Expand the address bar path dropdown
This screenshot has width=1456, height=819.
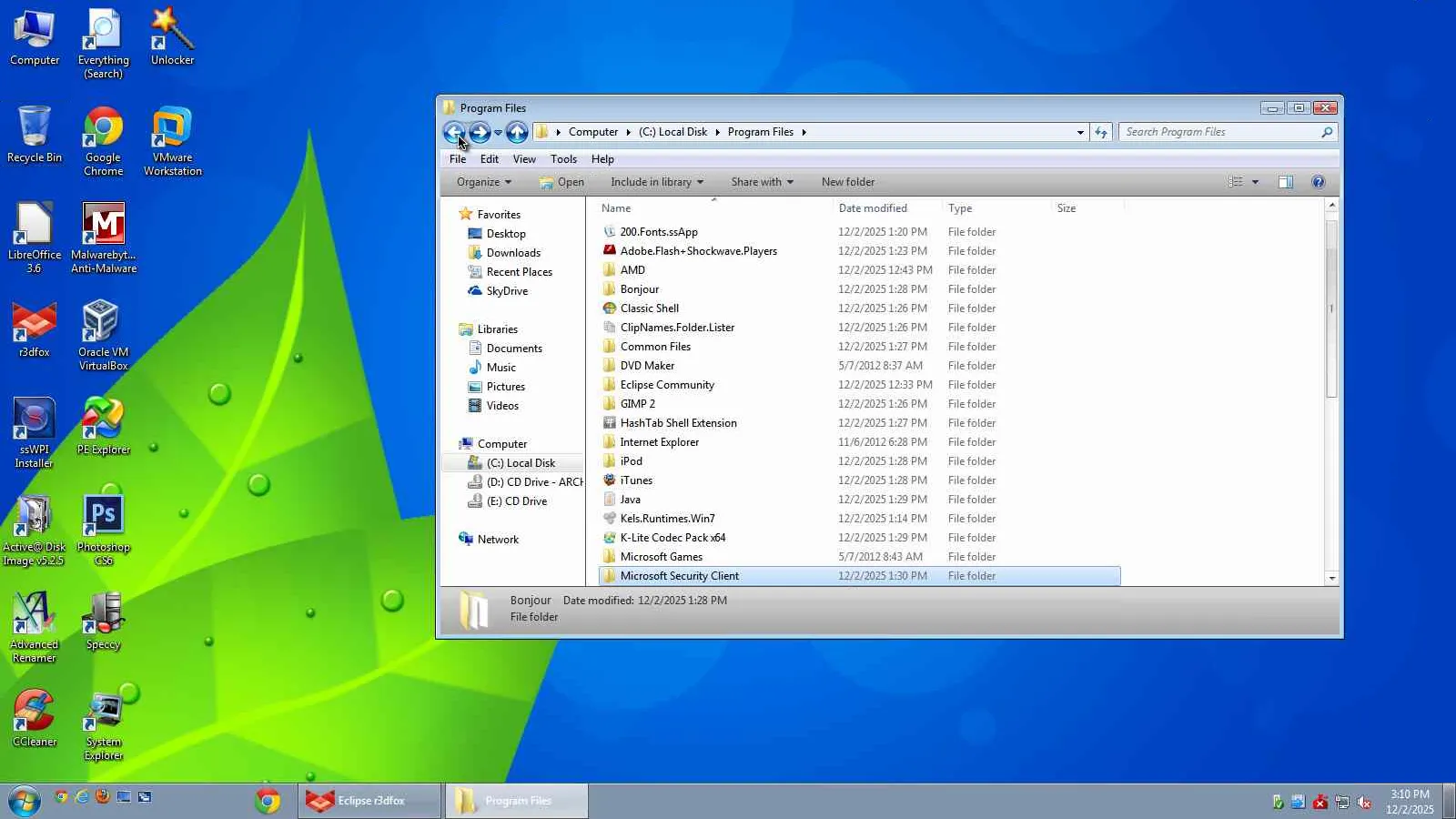point(1080,132)
